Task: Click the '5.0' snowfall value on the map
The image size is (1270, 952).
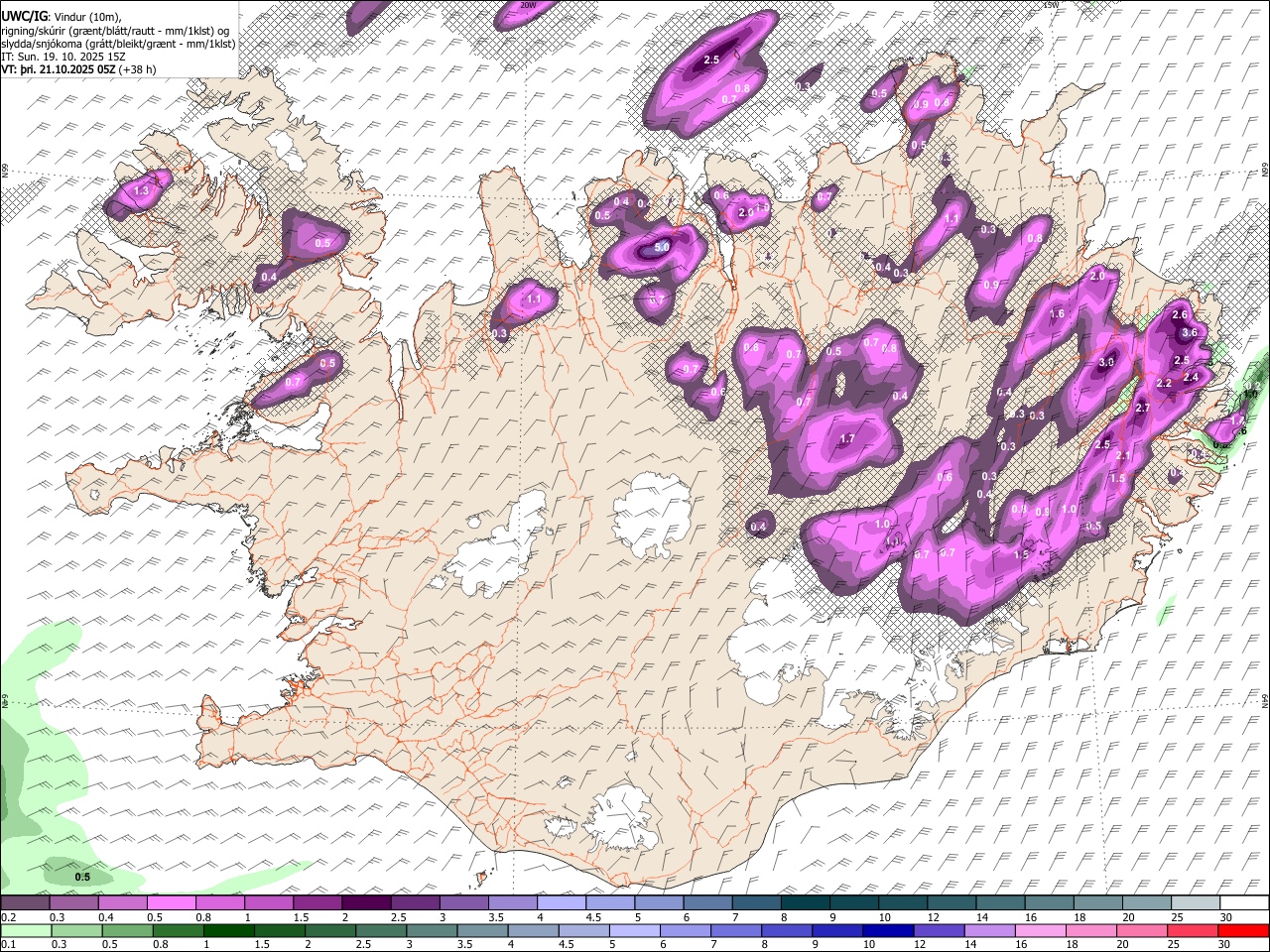Action: coord(661,246)
